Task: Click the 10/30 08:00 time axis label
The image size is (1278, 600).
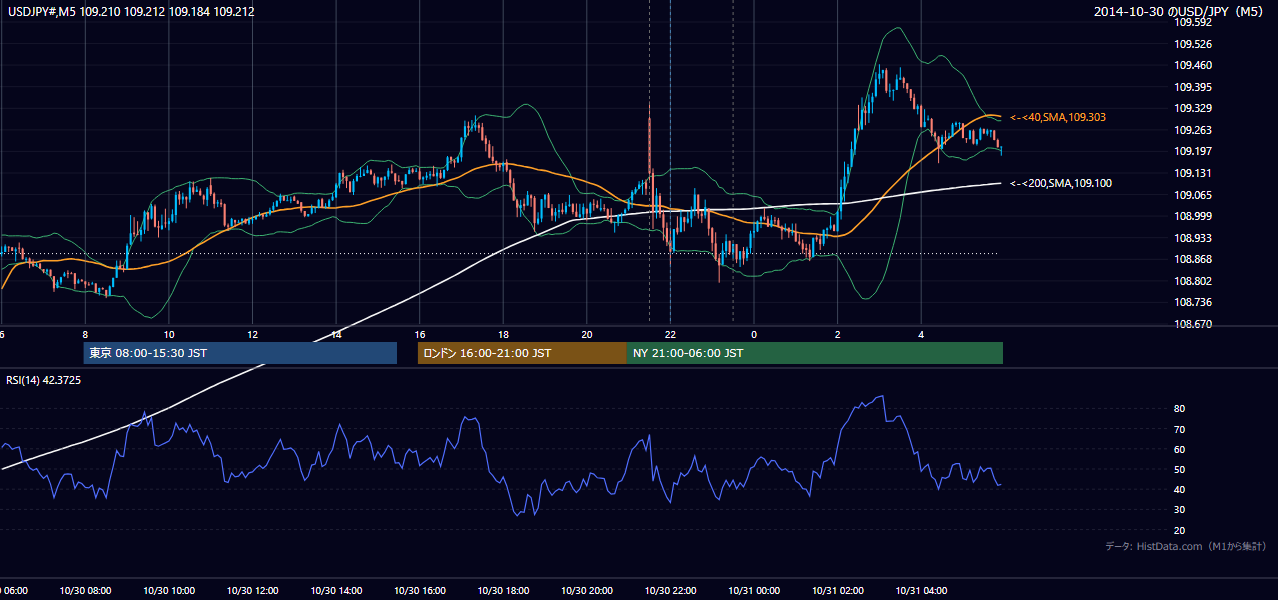Action: (86, 591)
